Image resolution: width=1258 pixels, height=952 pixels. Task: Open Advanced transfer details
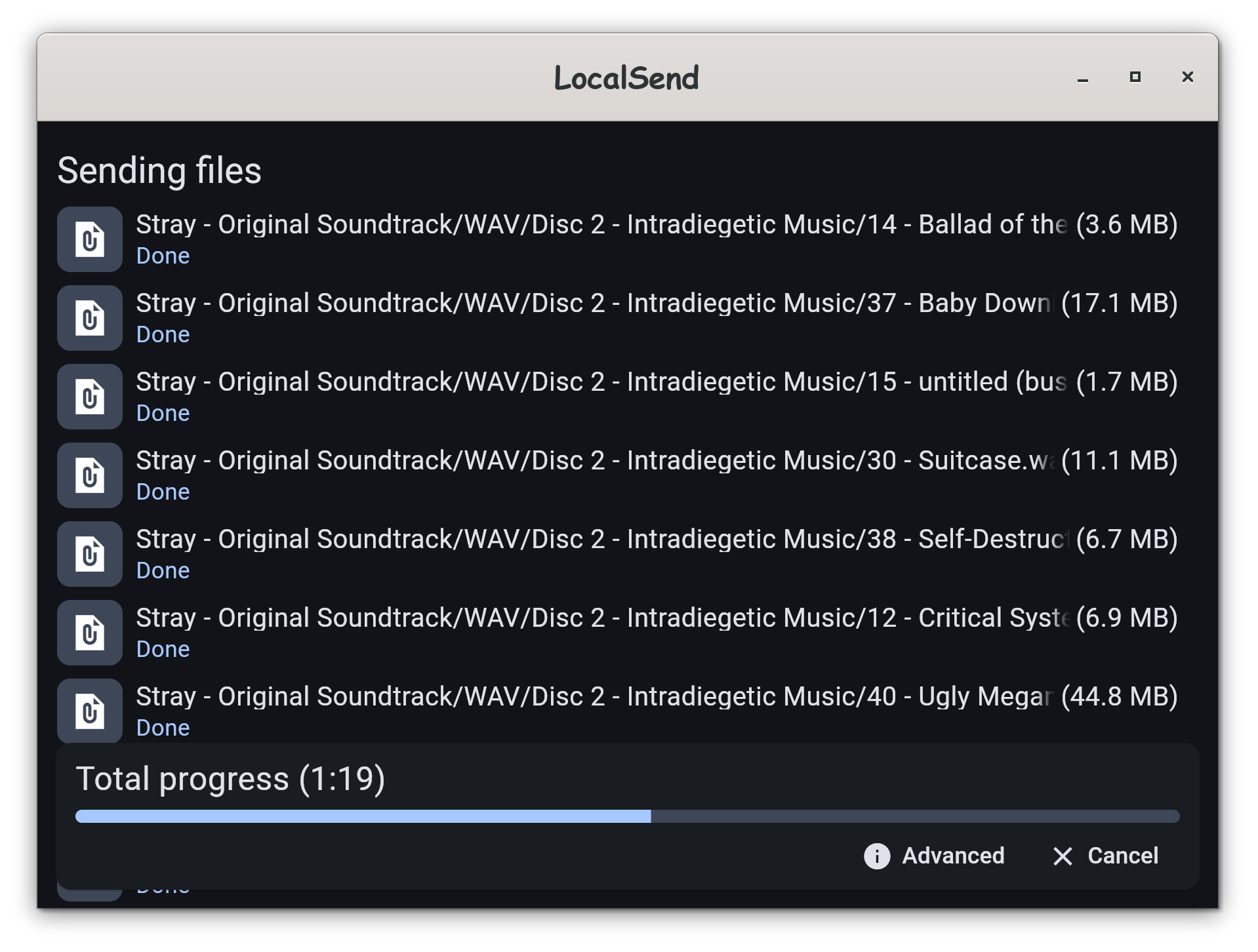(952, 856)
